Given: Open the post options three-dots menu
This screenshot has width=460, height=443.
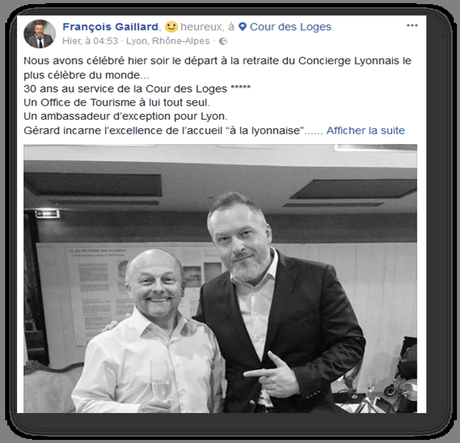Looking at the screenshot, I should click(412, 25).
